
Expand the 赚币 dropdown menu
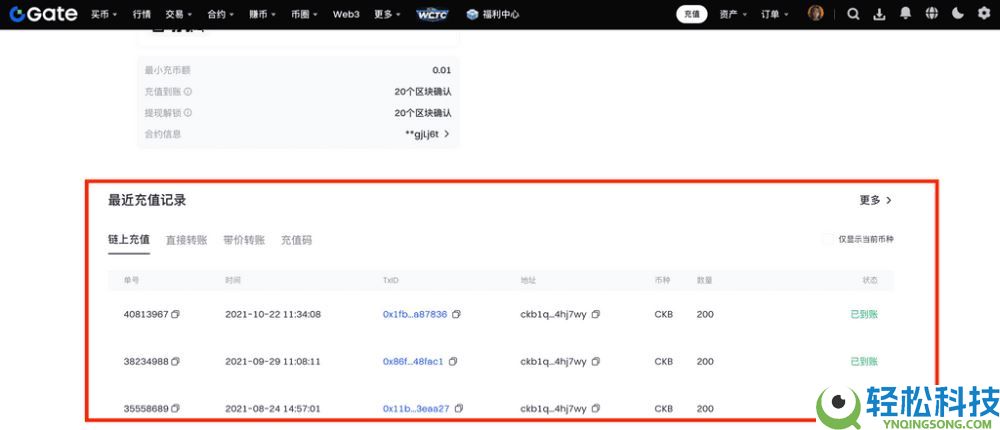tap(263, 14)
